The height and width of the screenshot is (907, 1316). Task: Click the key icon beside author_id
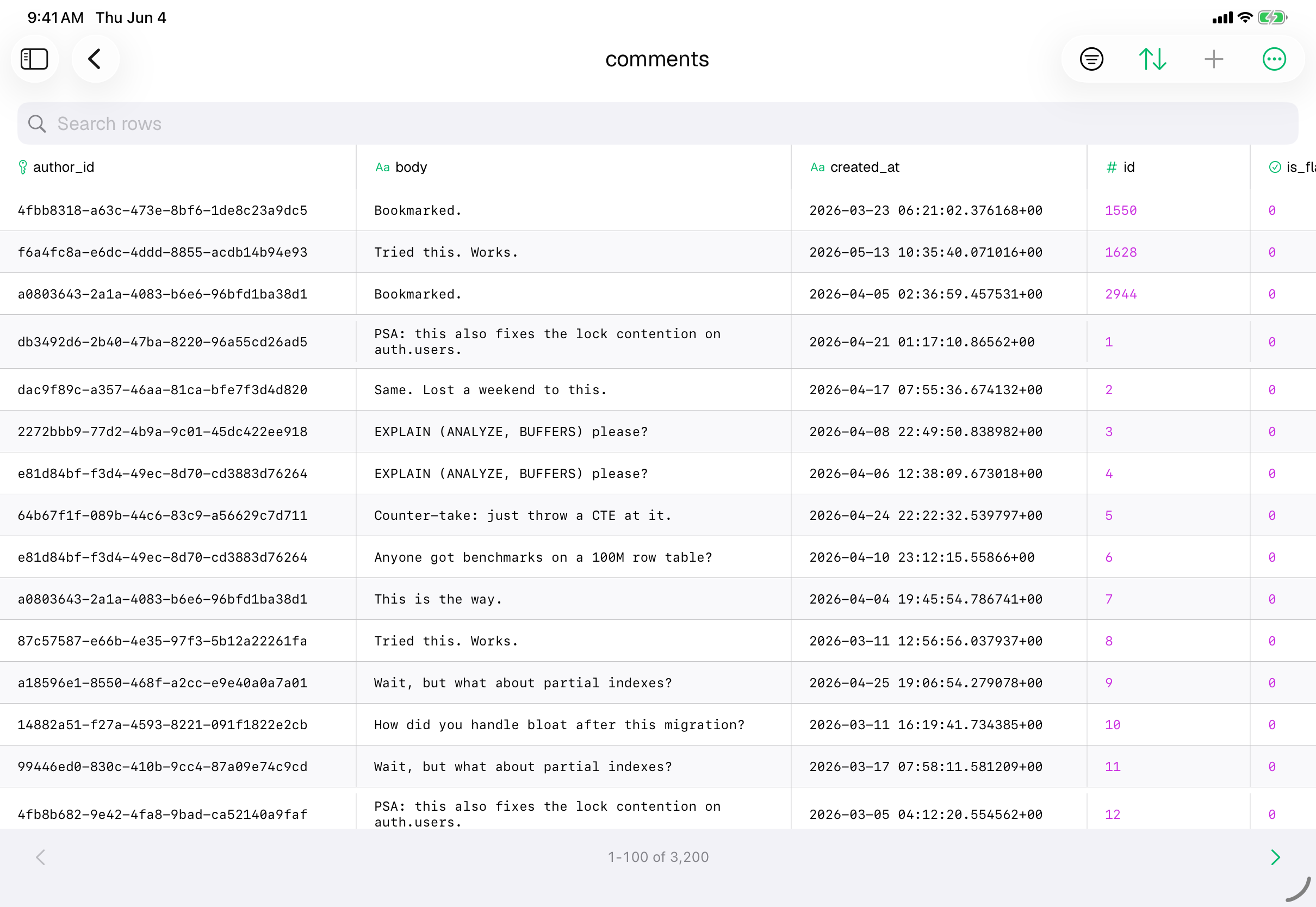pos(23,167)
